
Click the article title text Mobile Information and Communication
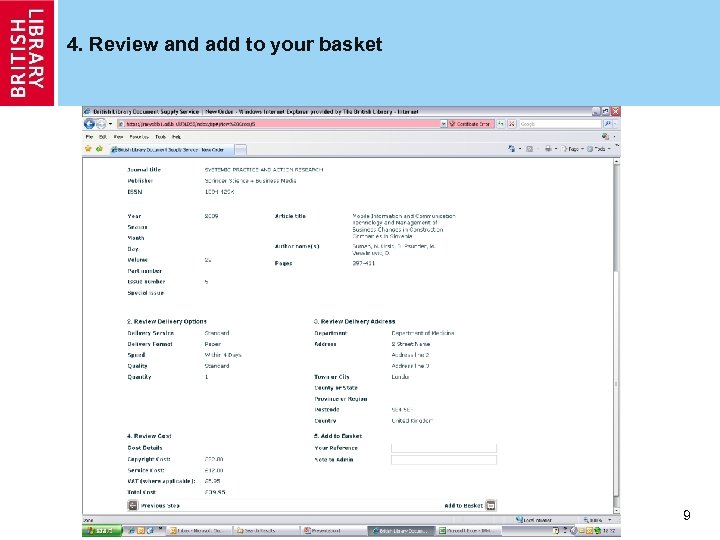point(404,216)
